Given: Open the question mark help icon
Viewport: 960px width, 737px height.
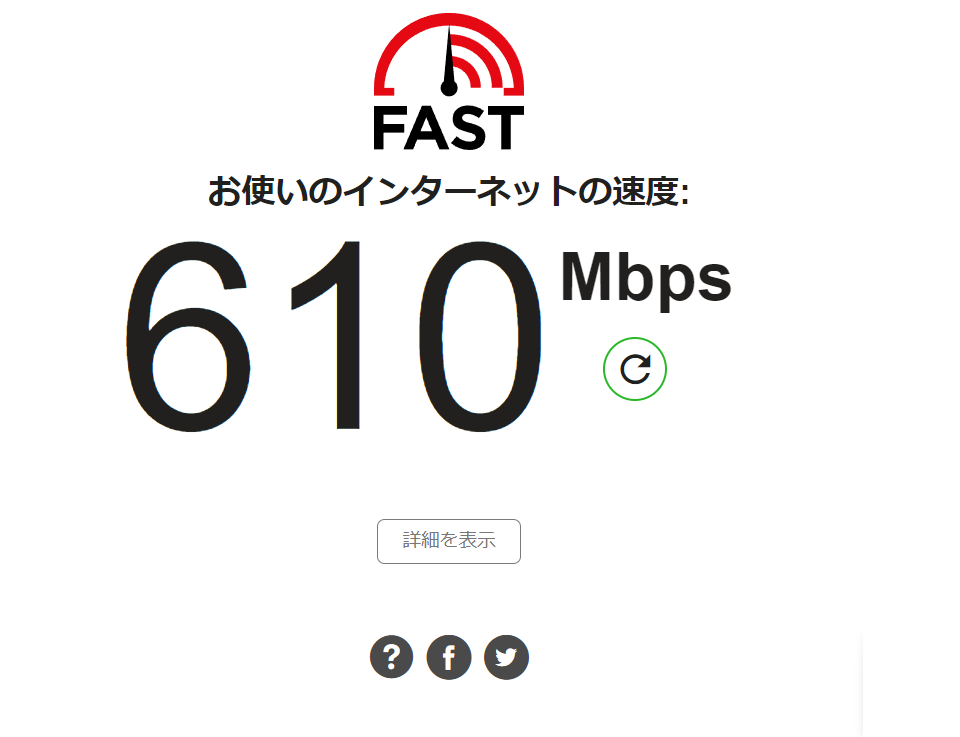Looking at the screenshot, I should (392, 657).
